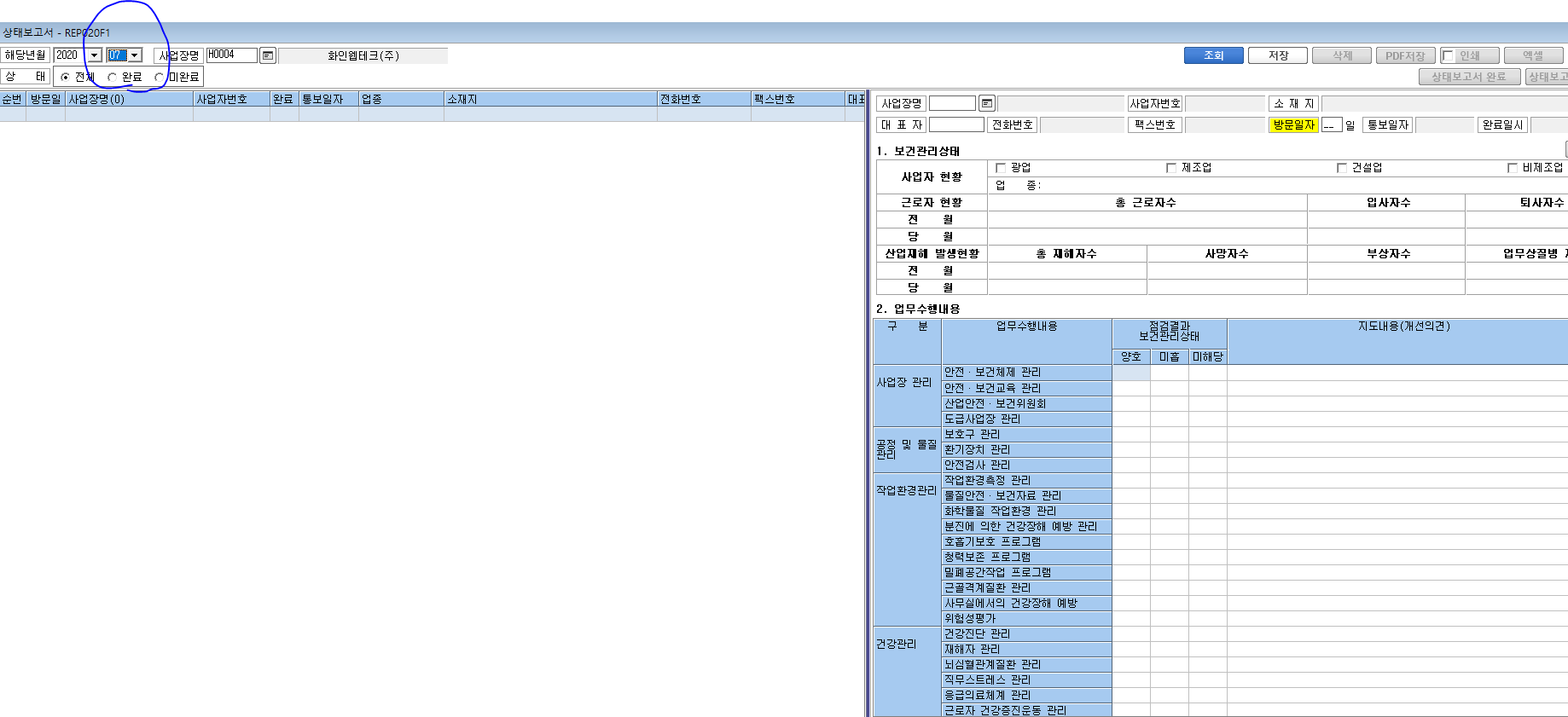Viewport: 1568px width, 717px height.
Task: Check the 광업 industry checkbox
Action: click(1001, 168)
